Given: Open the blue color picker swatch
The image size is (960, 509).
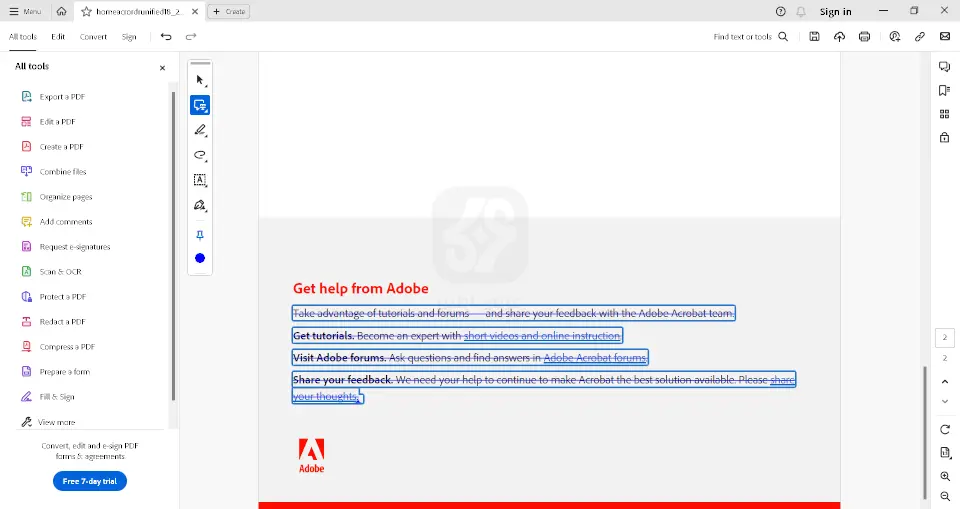Looking at the screenshot, I should (200, 258).
